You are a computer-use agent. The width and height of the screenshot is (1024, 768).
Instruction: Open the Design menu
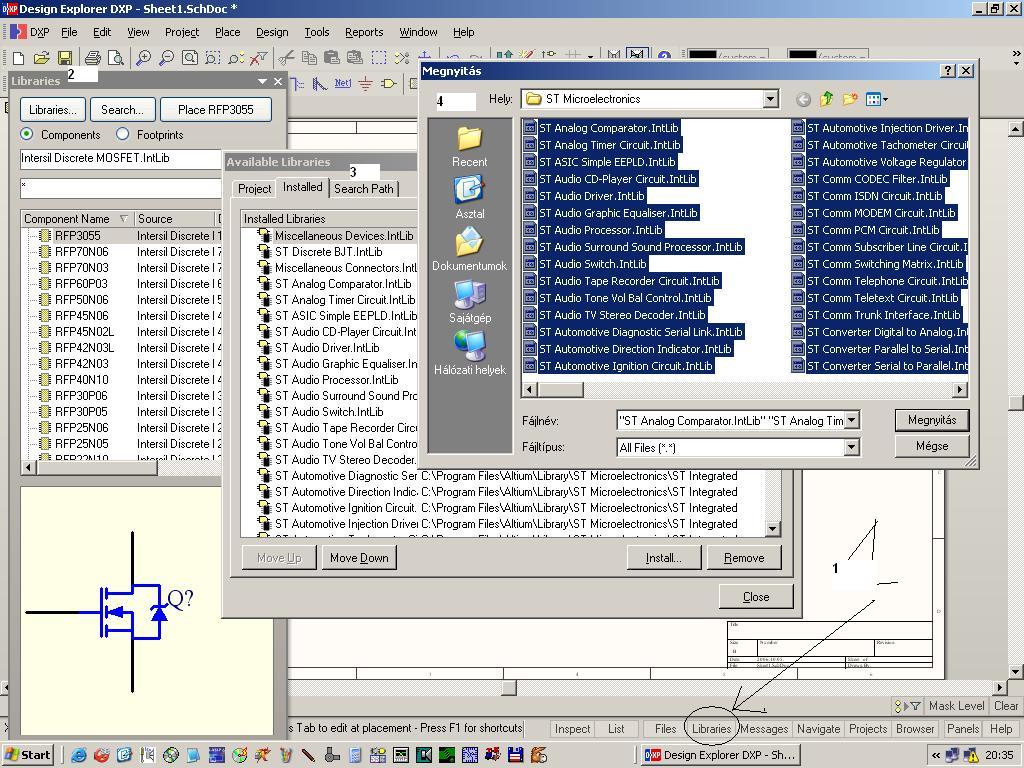pyautogui.click(x=272, y=32)
